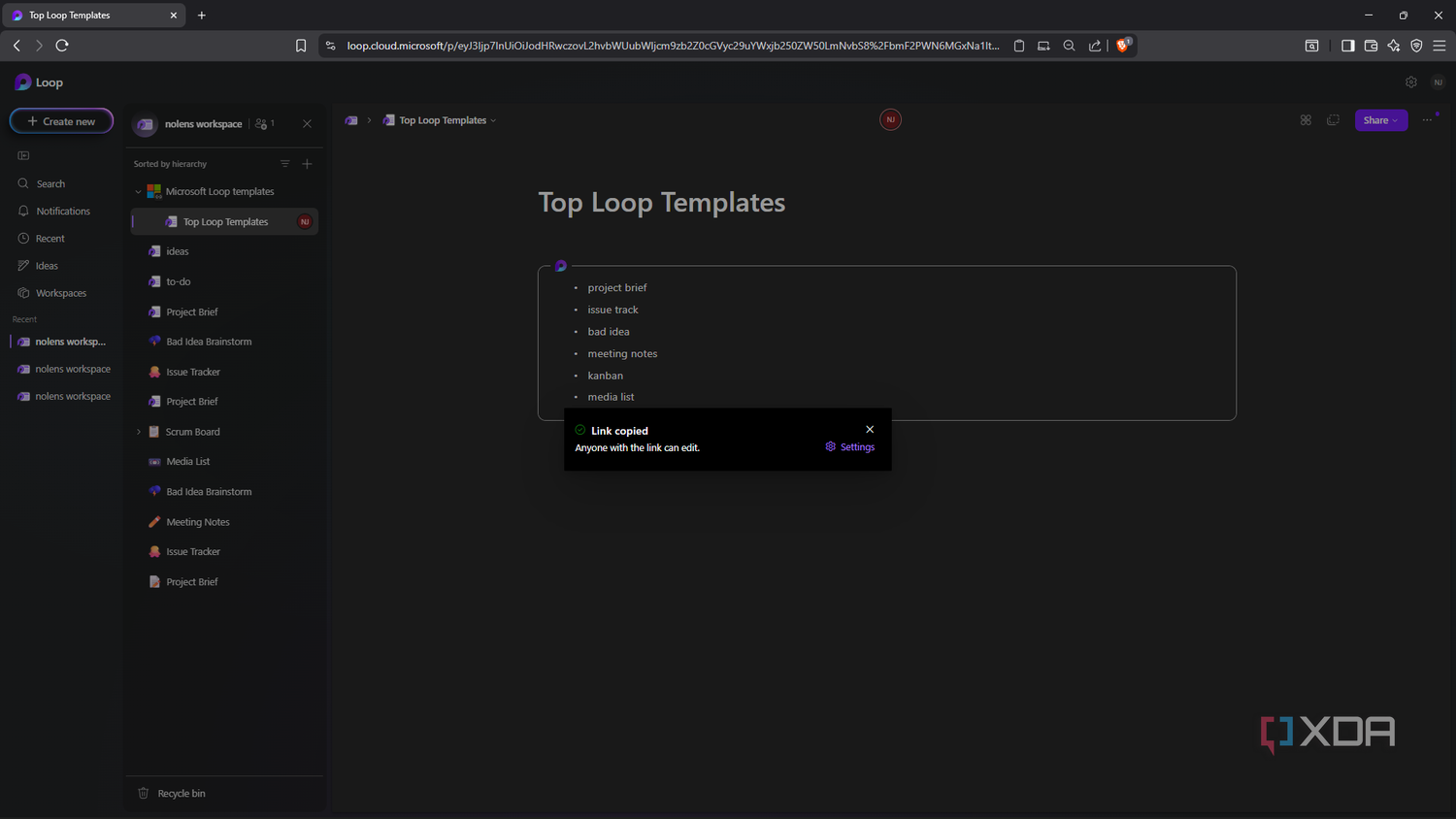Open the NJ account avatar beside settings gear
The width and height of the screenshot is (1456, 819).
click(x=1438, y=82)
